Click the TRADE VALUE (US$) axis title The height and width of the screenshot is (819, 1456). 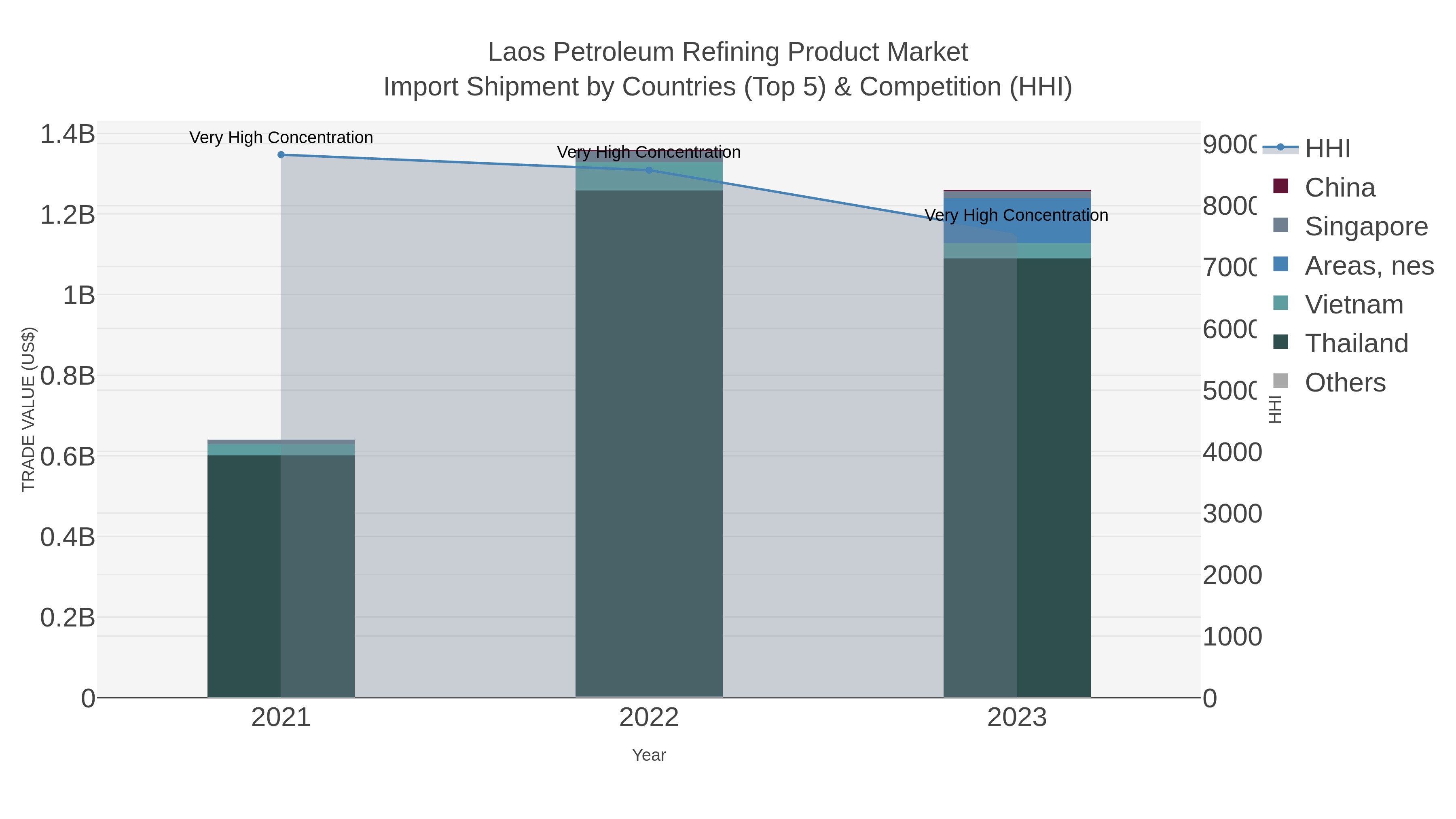[28, 409]
